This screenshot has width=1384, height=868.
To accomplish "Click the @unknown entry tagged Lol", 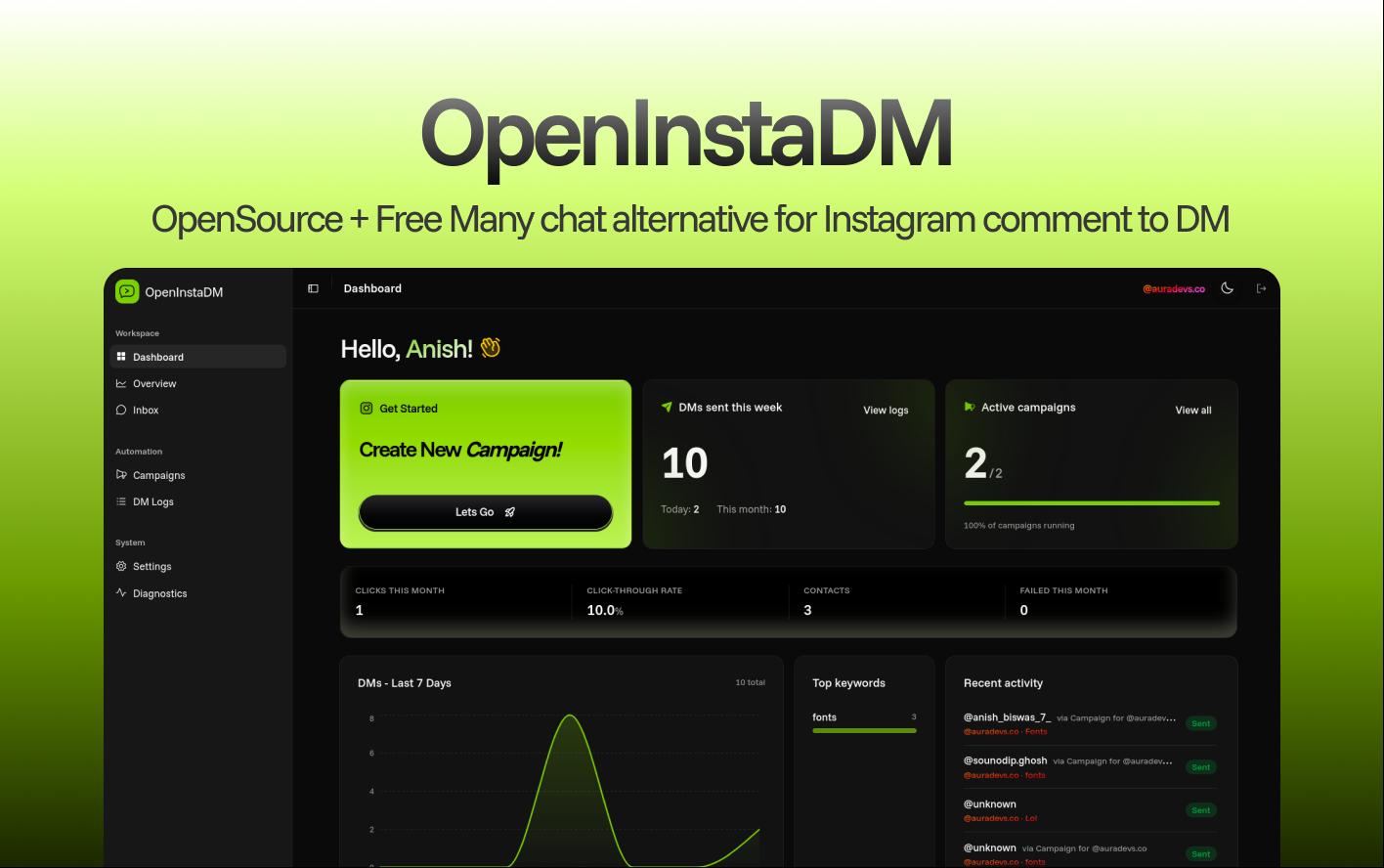I will (1090, 810).
